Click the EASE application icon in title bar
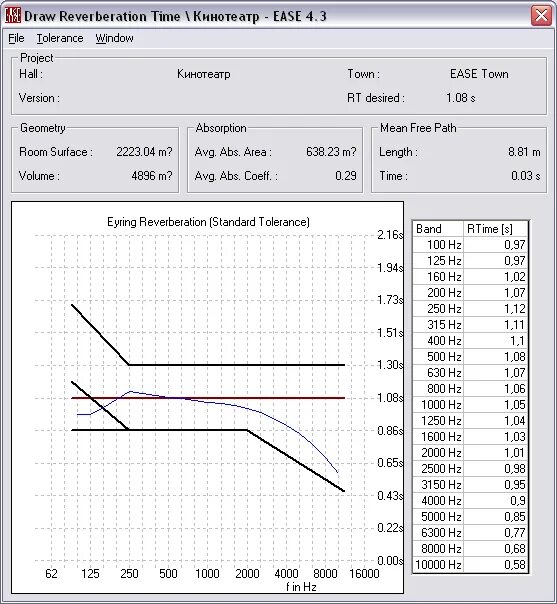Image resolution: width=557 pixels, height=604 pixels. pyautogui.click(x=13, y=16)
